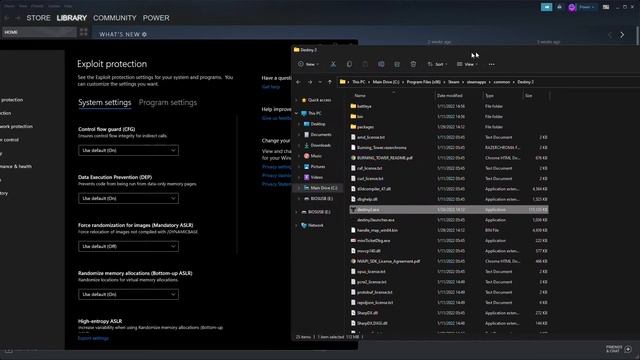This screenshot has width=640, height=360.
Task: Expand the Quick access tree node
Action: 297,100
